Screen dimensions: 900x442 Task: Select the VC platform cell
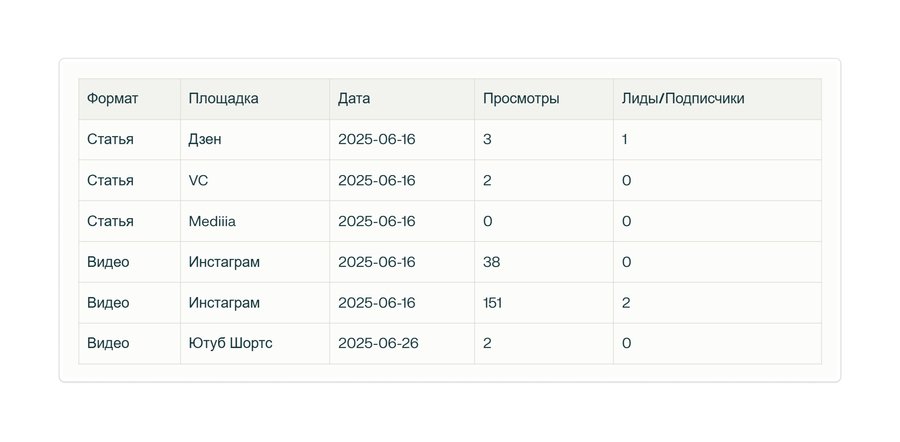point(198,181)
